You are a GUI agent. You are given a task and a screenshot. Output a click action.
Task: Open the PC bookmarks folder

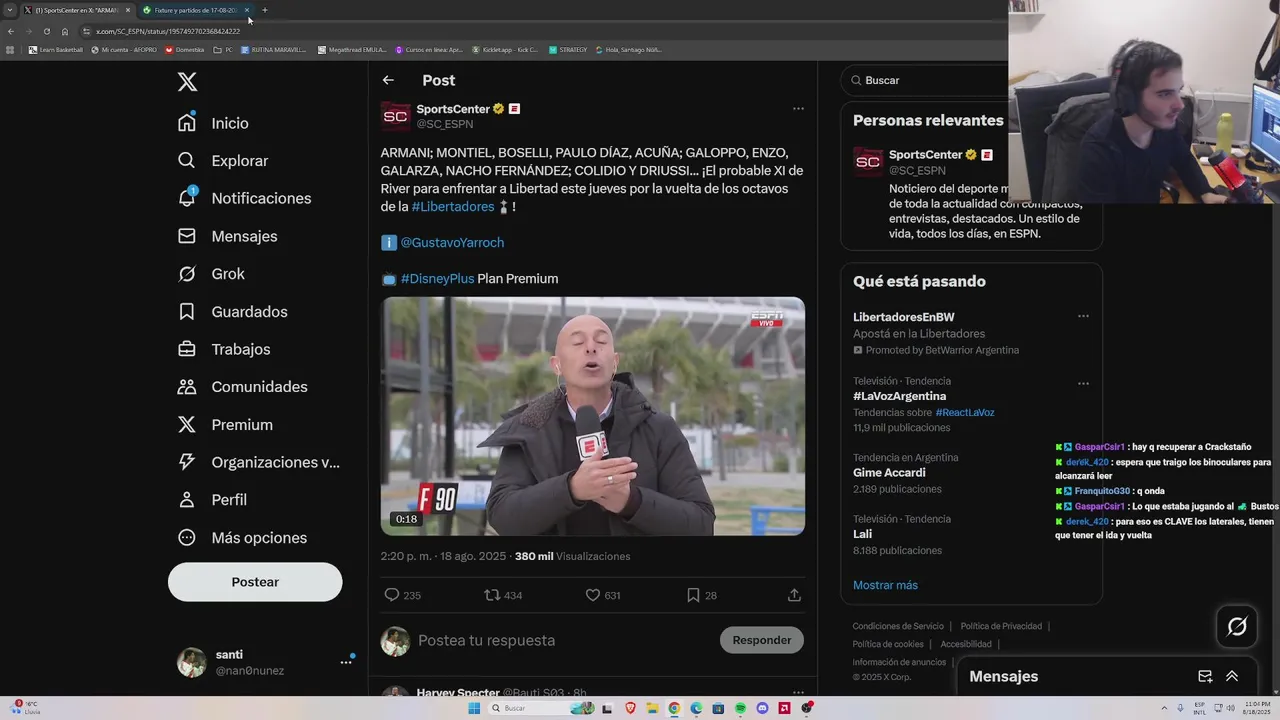tap(223, 49)
